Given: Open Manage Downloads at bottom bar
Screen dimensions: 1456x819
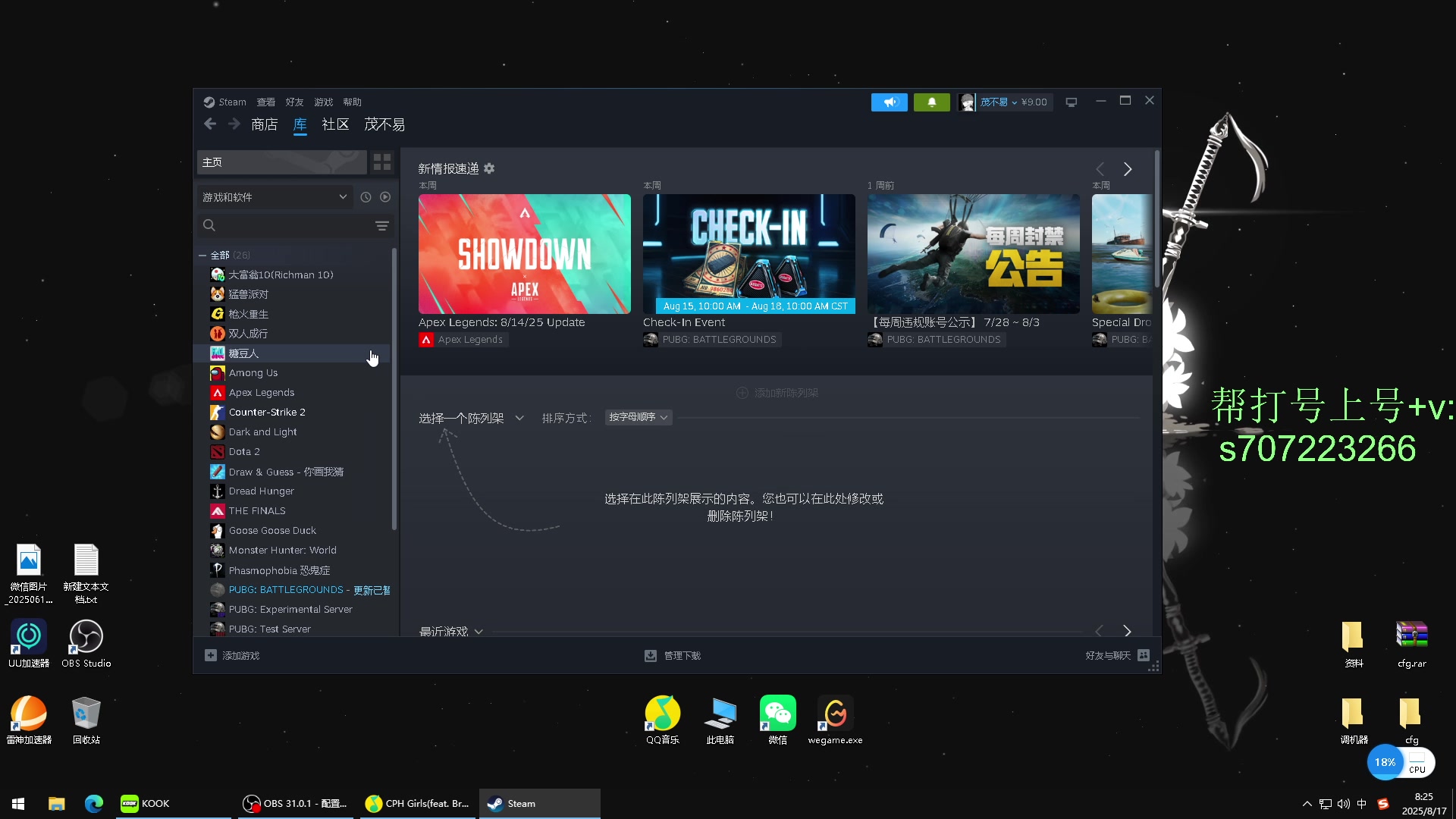Looking at the screenshot, I should 673,656.
